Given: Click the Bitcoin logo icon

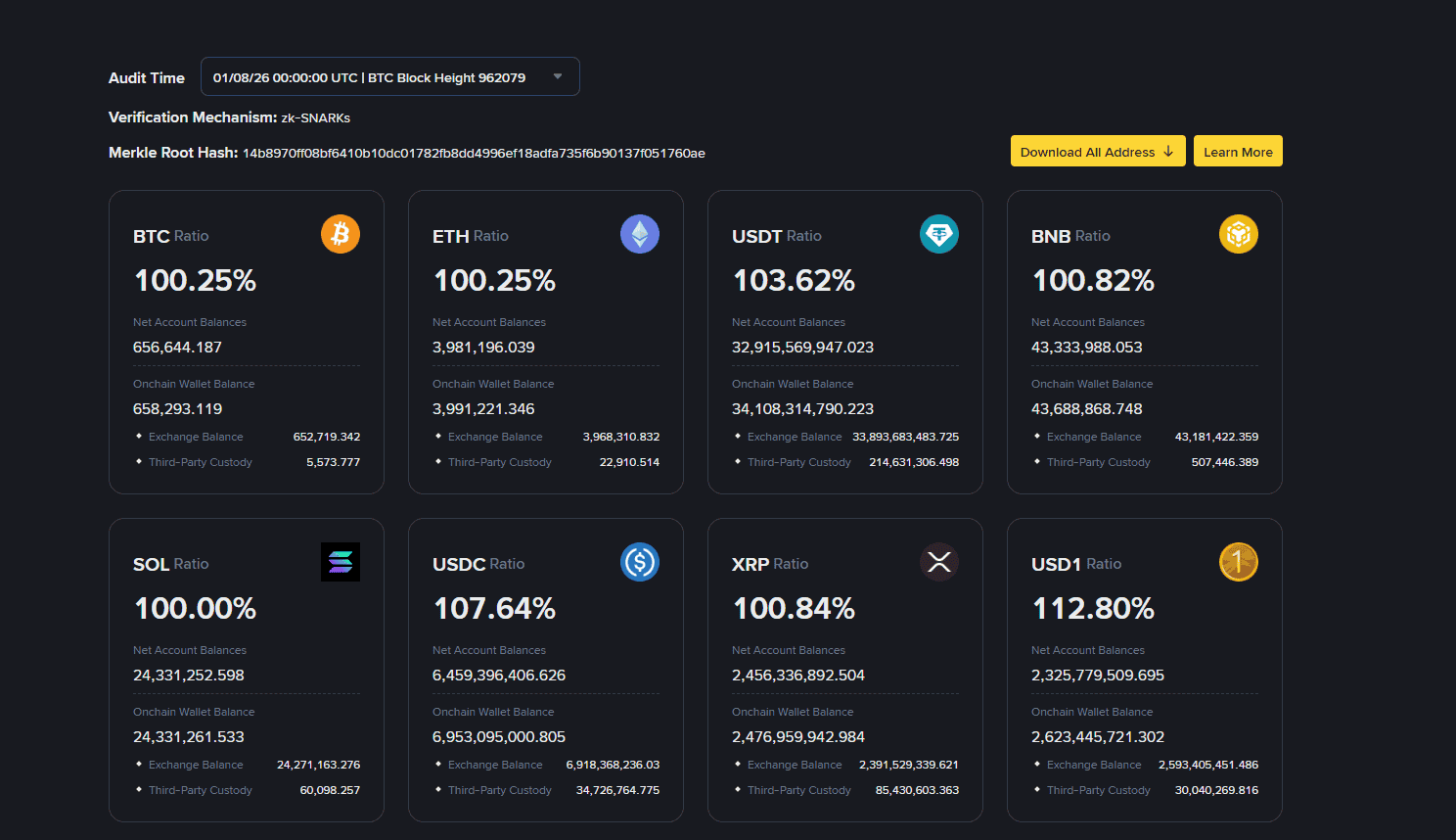Looking at the screenshot, I should click(x=341, y=234).
